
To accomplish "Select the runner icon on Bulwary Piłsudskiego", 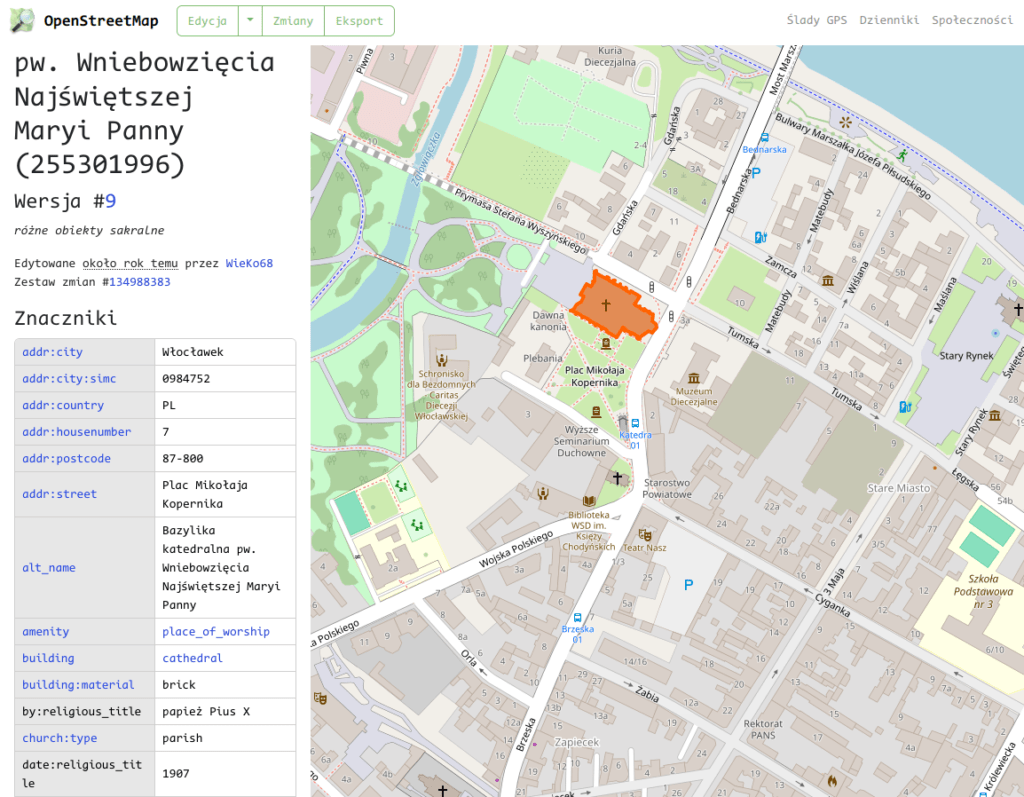I will (902, 155).
